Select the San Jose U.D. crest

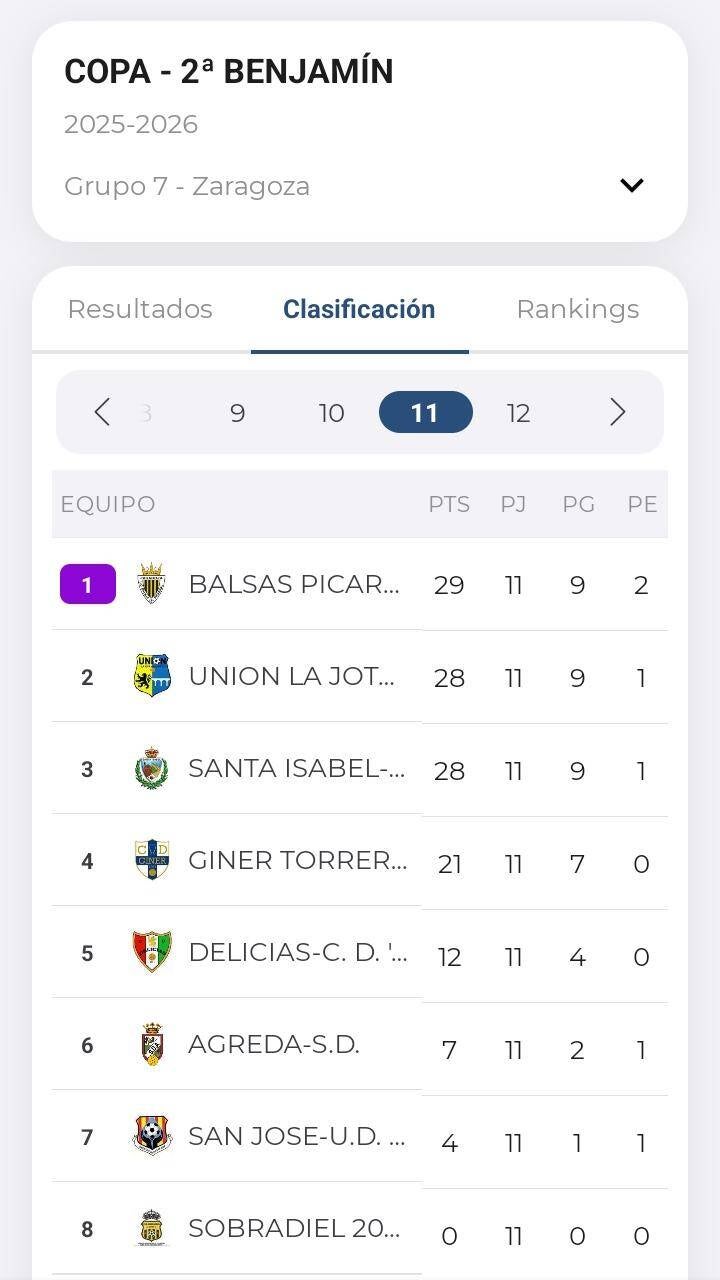[152, 1136]
